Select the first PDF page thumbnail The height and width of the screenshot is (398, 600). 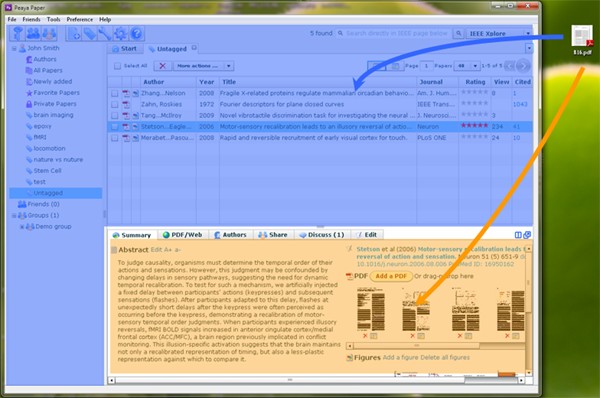point(370,310)
